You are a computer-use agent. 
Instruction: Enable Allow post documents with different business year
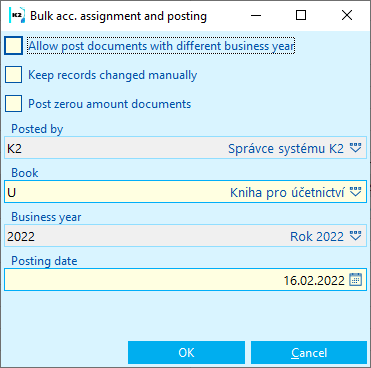(14, 46)
